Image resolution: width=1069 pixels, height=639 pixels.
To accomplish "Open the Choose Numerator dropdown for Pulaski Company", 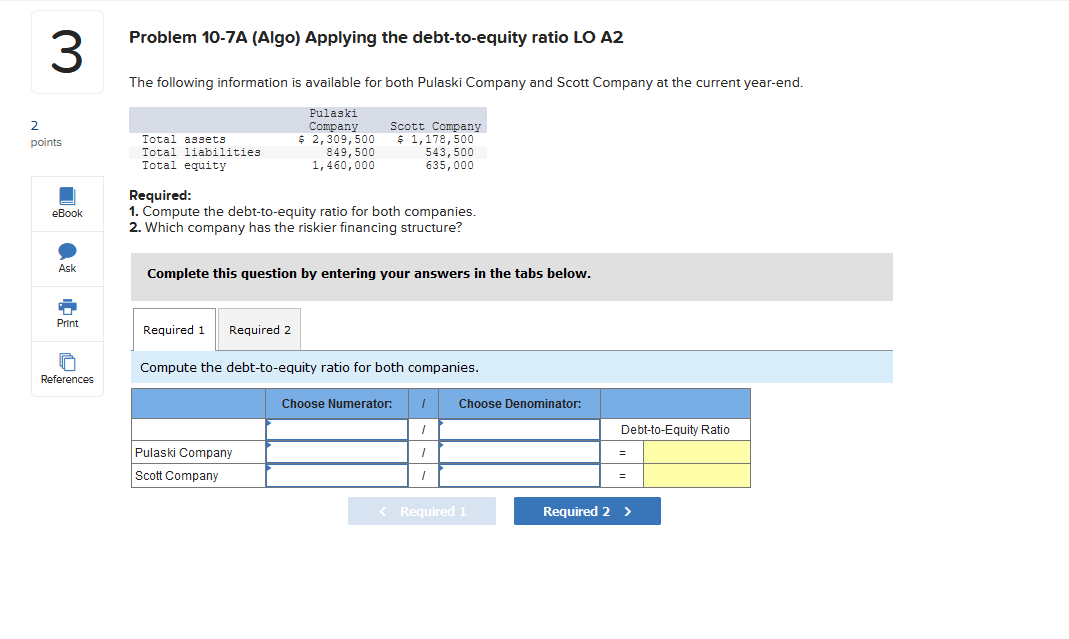I will [337, 451].
